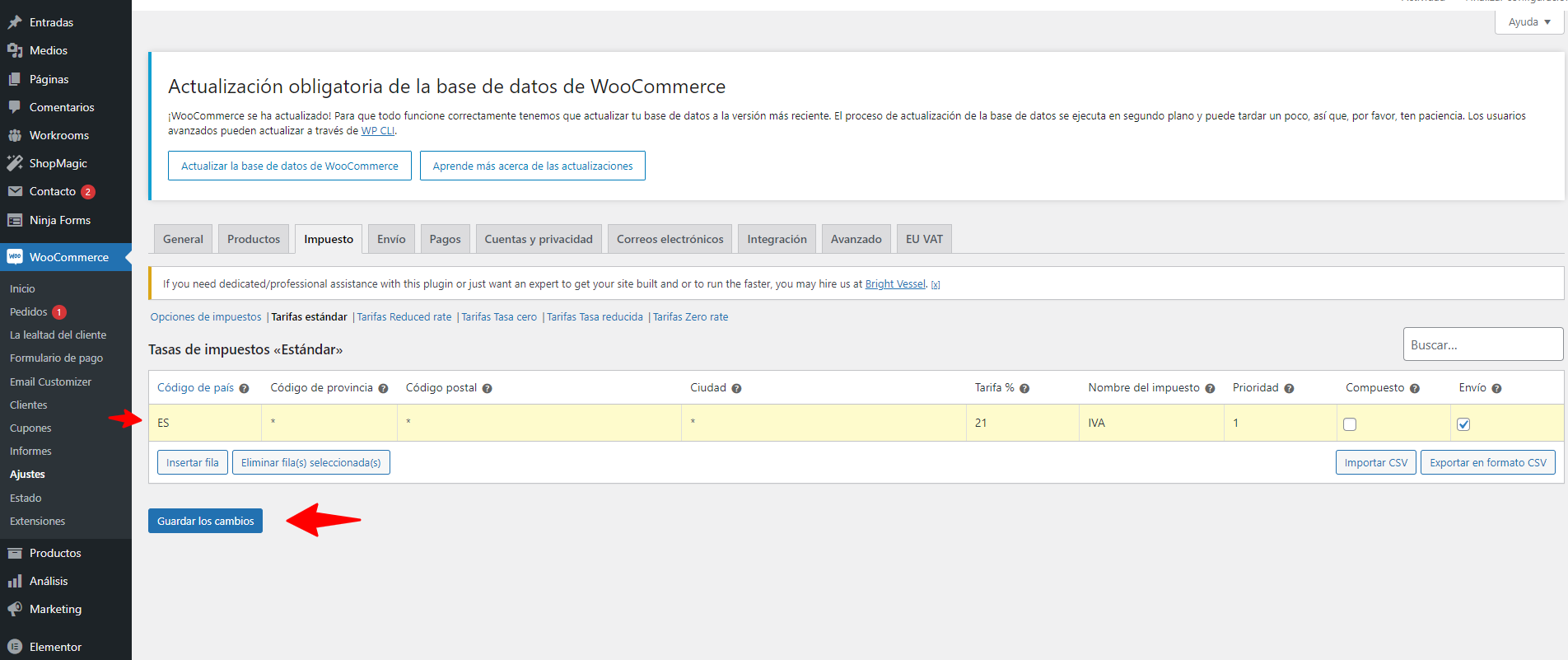The width and height of the screenshot is (1568, 660).
Task: Open the General settings tab
Action: coord(183,239)
